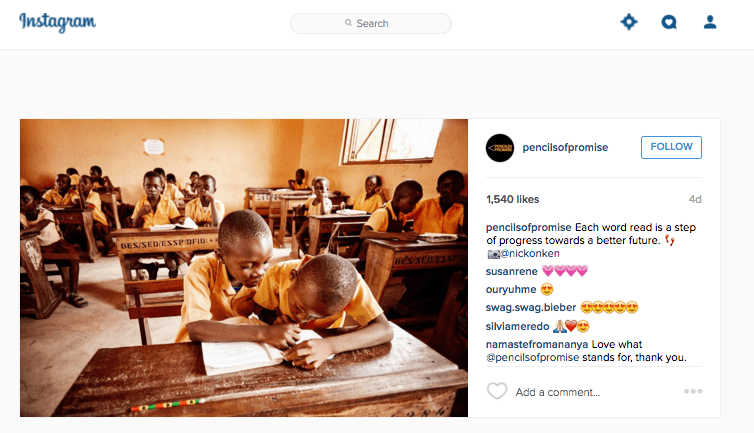This screenshot has width=754, height=433.
Task: Open pencilsofpromise username in the header
Action: 565,148
